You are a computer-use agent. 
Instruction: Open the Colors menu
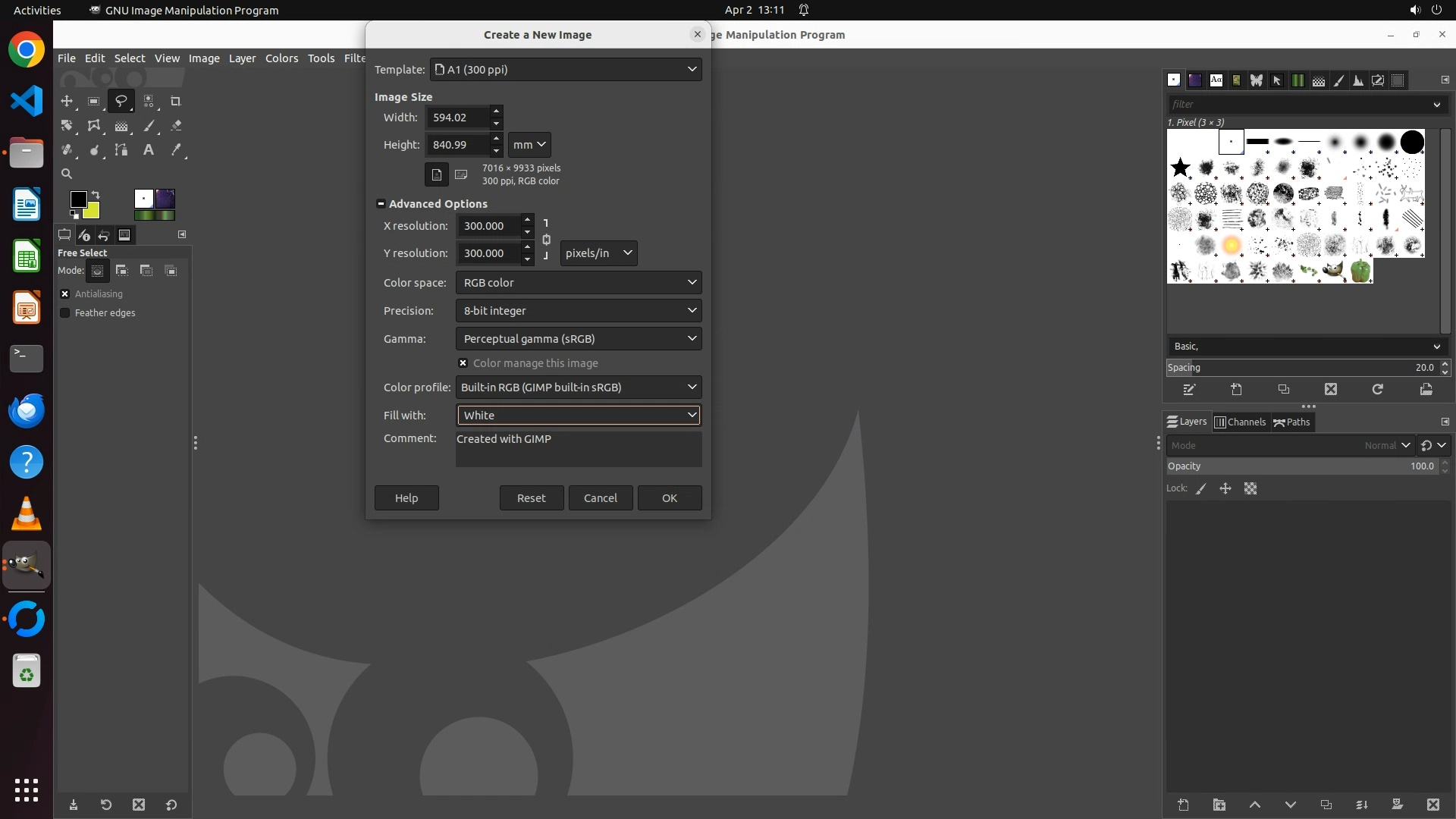click(281, 58)
